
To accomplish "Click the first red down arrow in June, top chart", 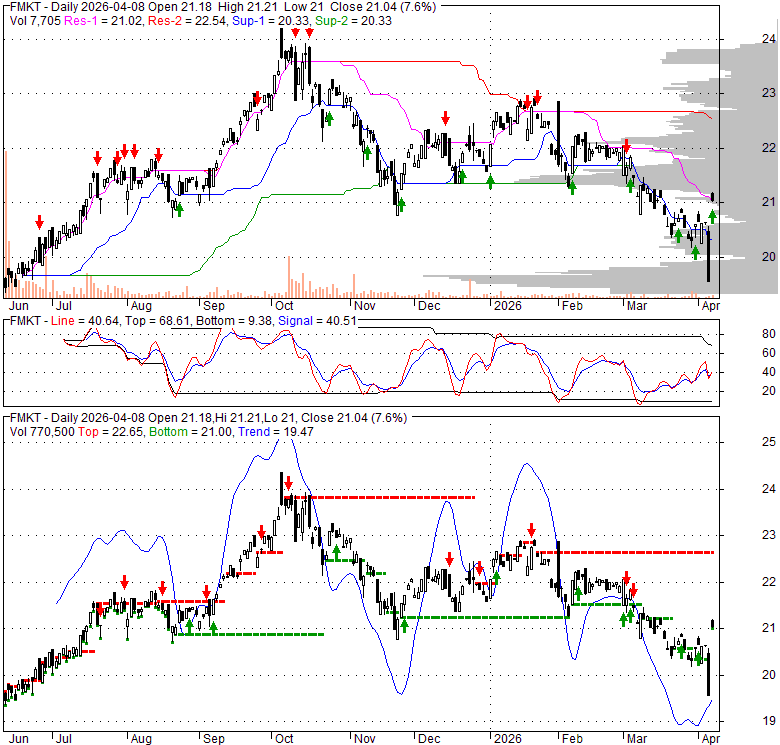I will [39, 222].
